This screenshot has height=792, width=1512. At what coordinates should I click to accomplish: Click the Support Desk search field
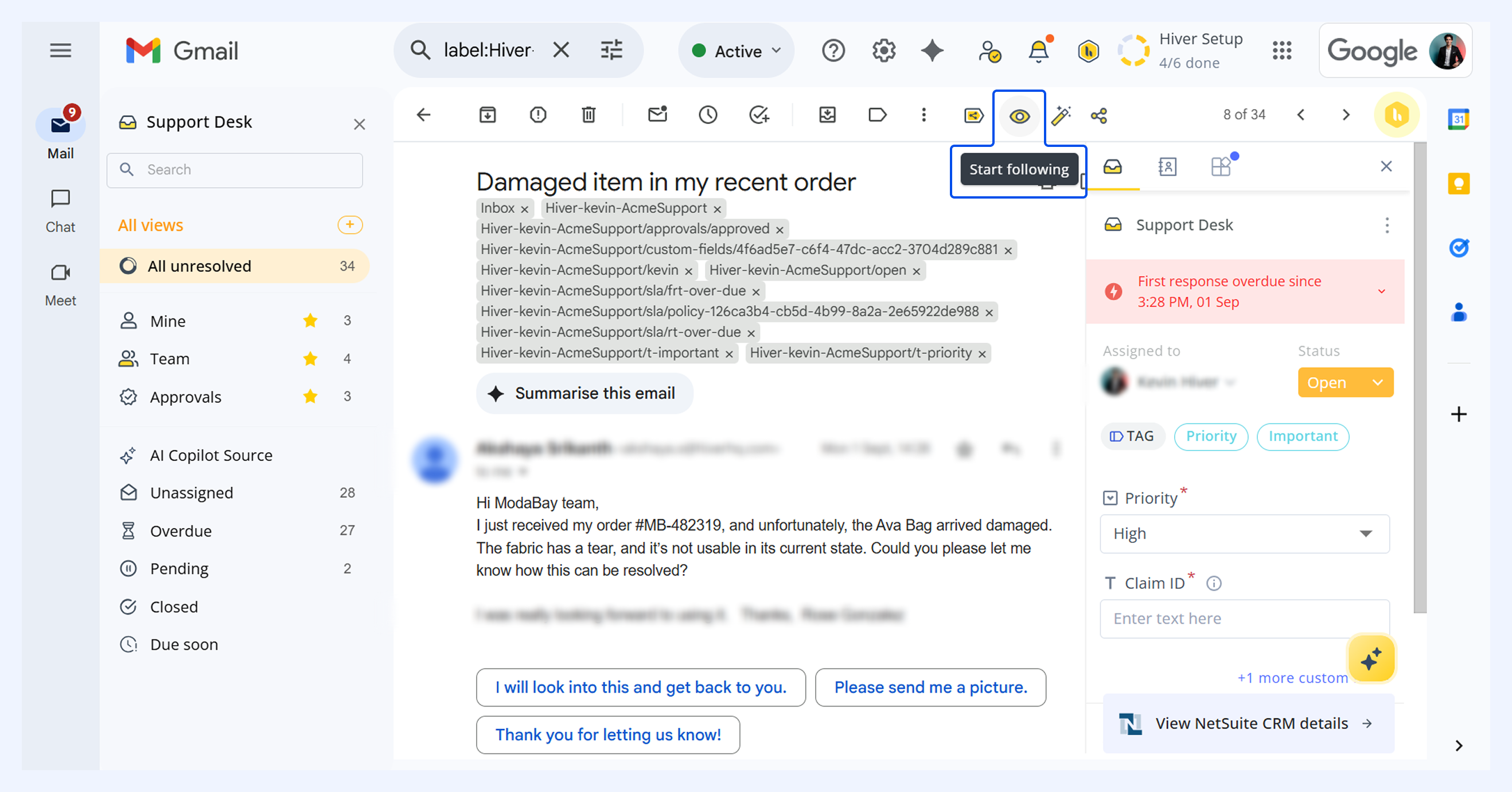[x=235, y=170]
